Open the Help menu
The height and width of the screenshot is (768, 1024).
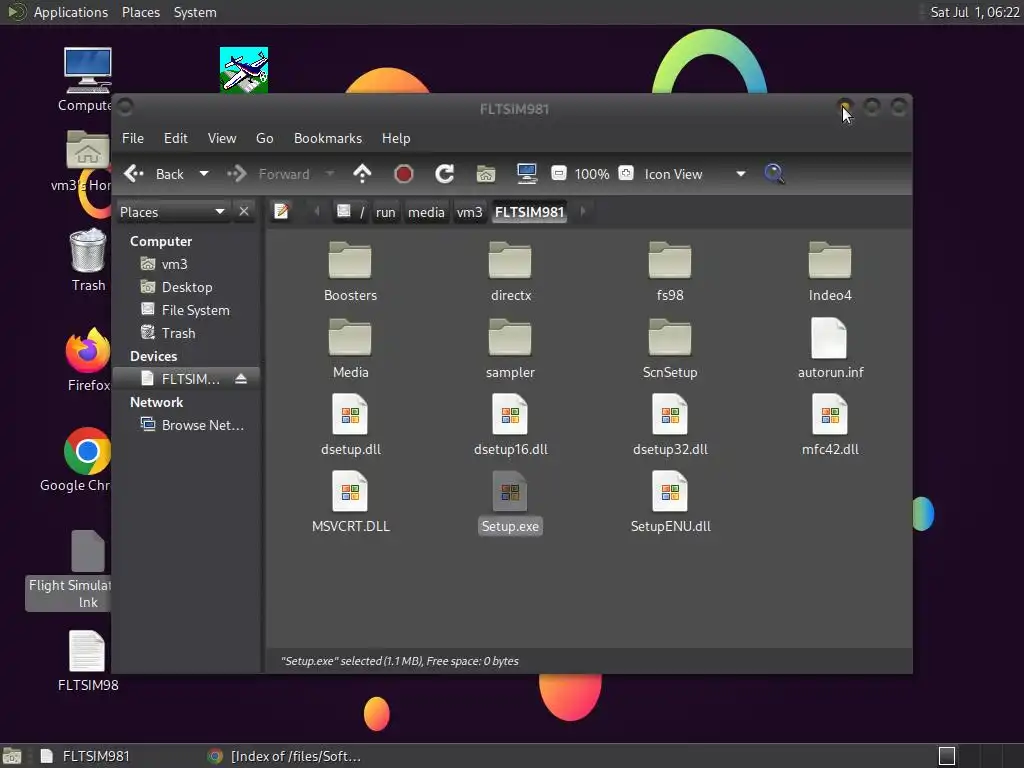pyautogui.click(x=396, y=138)
